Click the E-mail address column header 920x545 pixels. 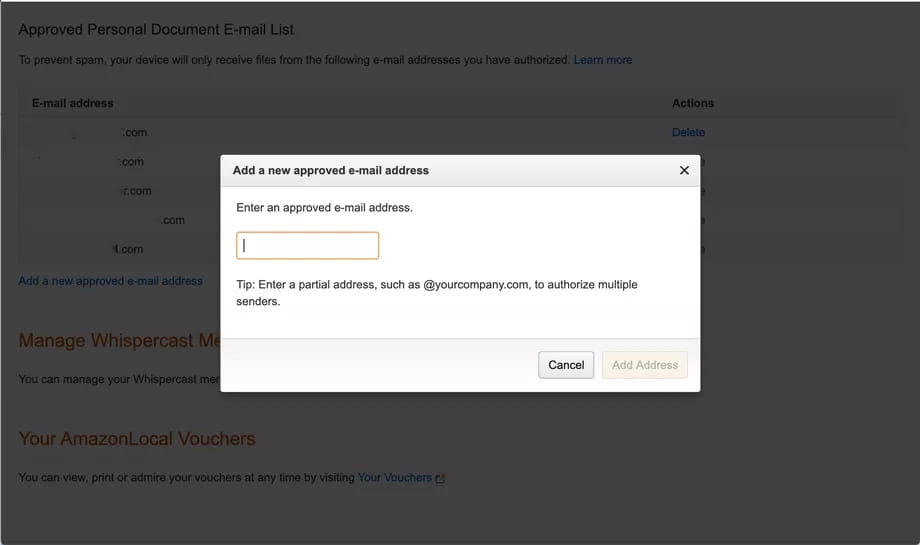click(73, 103)
